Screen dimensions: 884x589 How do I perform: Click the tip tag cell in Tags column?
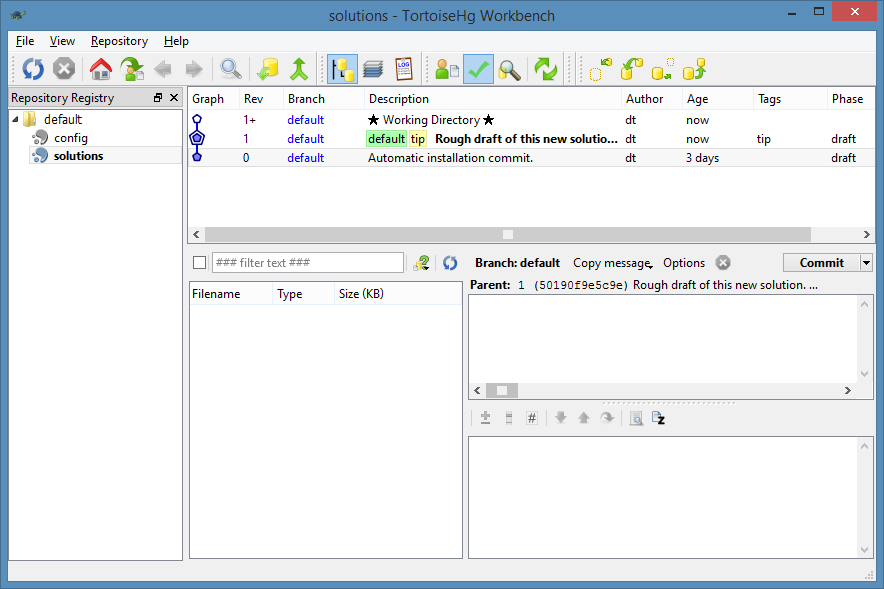coord(763,139)
